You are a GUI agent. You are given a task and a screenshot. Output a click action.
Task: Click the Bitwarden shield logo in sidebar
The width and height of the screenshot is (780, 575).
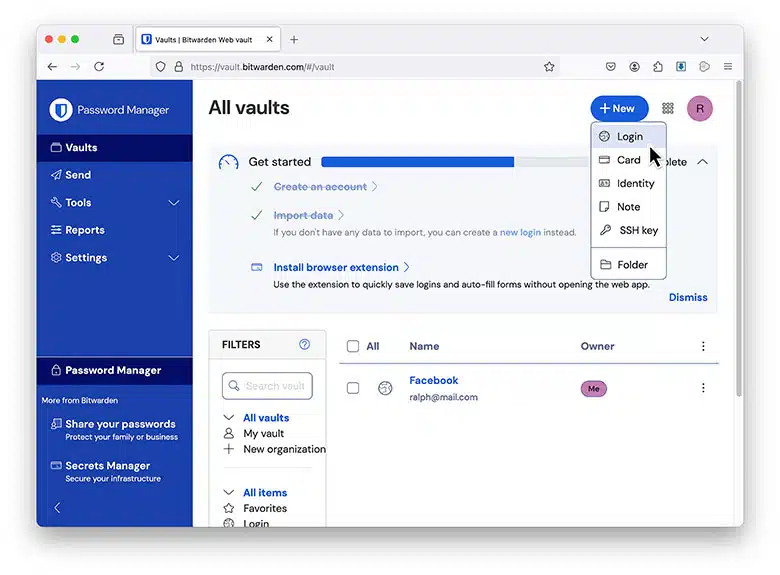tap(61, 109)
